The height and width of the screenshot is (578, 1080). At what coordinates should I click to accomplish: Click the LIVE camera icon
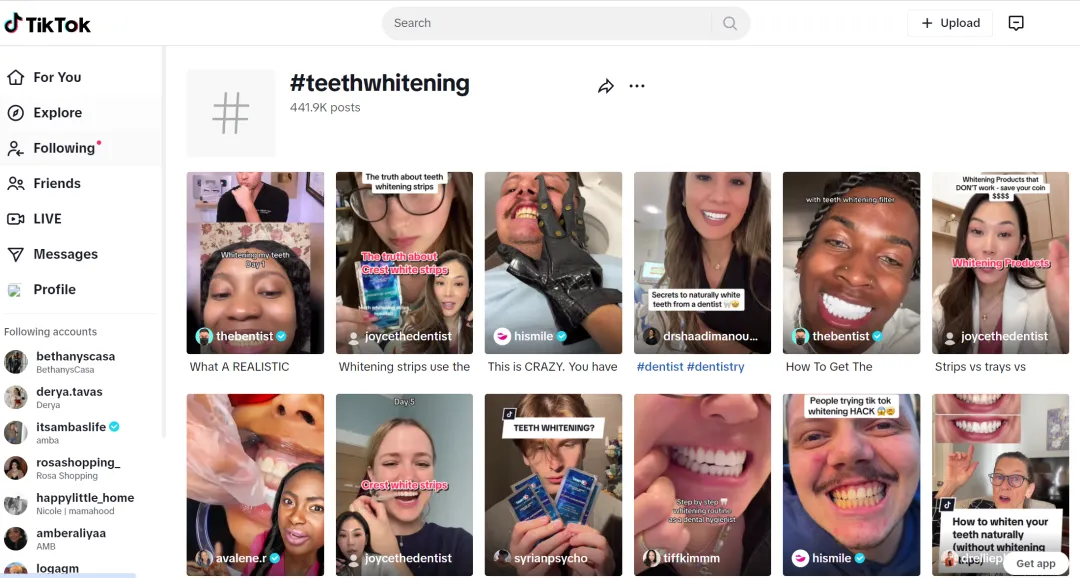[x=16, y=219]
